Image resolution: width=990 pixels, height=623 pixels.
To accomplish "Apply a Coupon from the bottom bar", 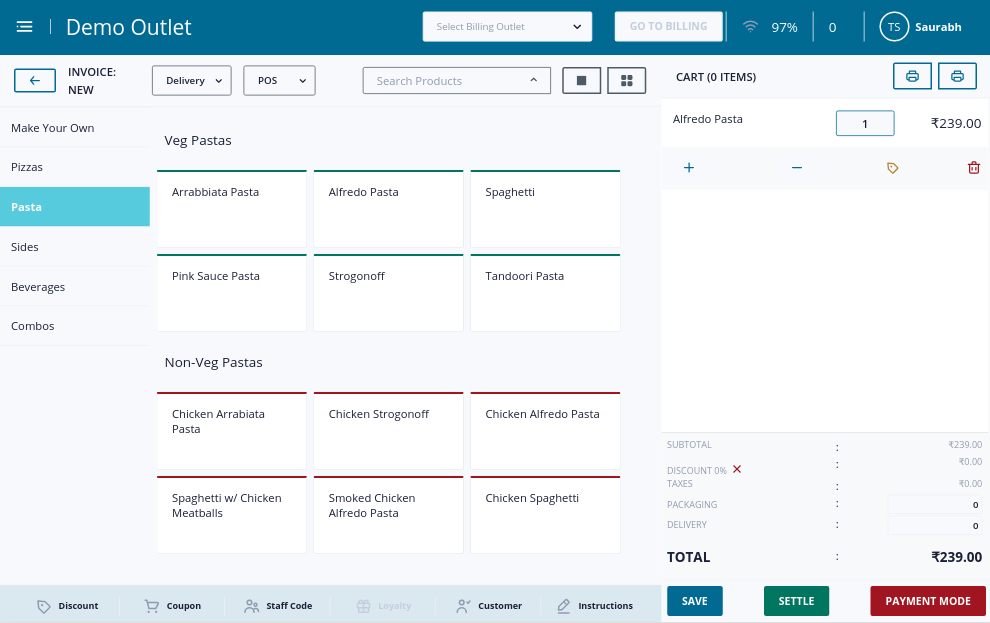I will tap(172, 606).
